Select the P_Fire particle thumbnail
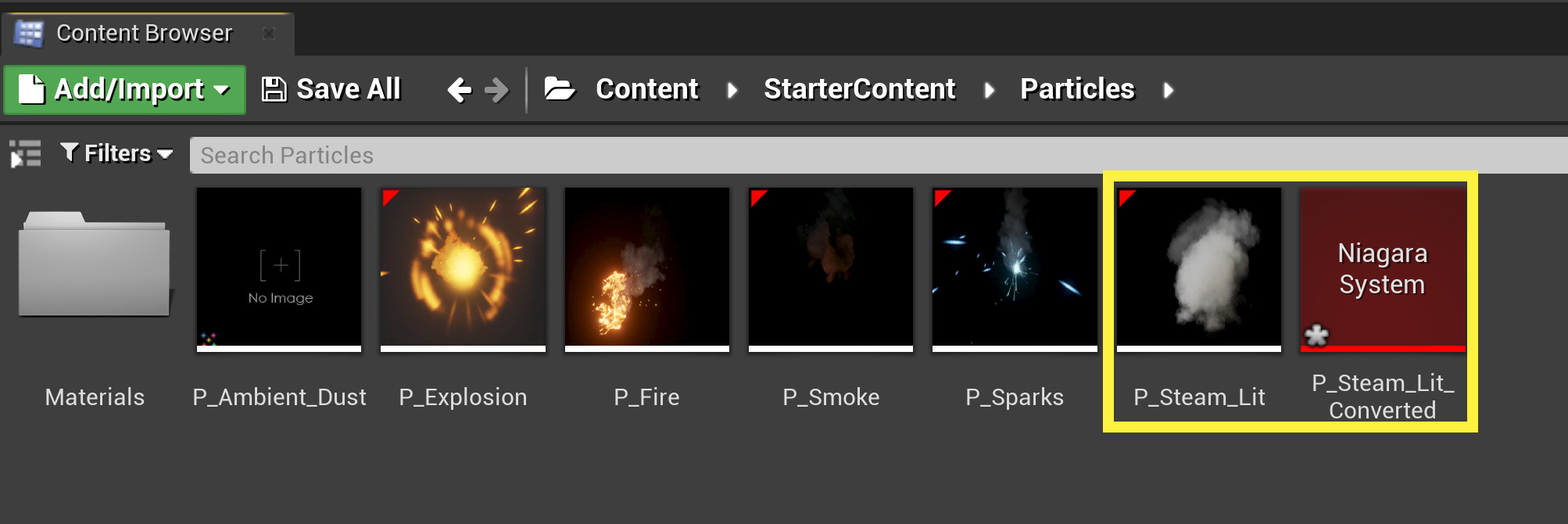This screenshot has width=1568, height=524. pos(646,268)
